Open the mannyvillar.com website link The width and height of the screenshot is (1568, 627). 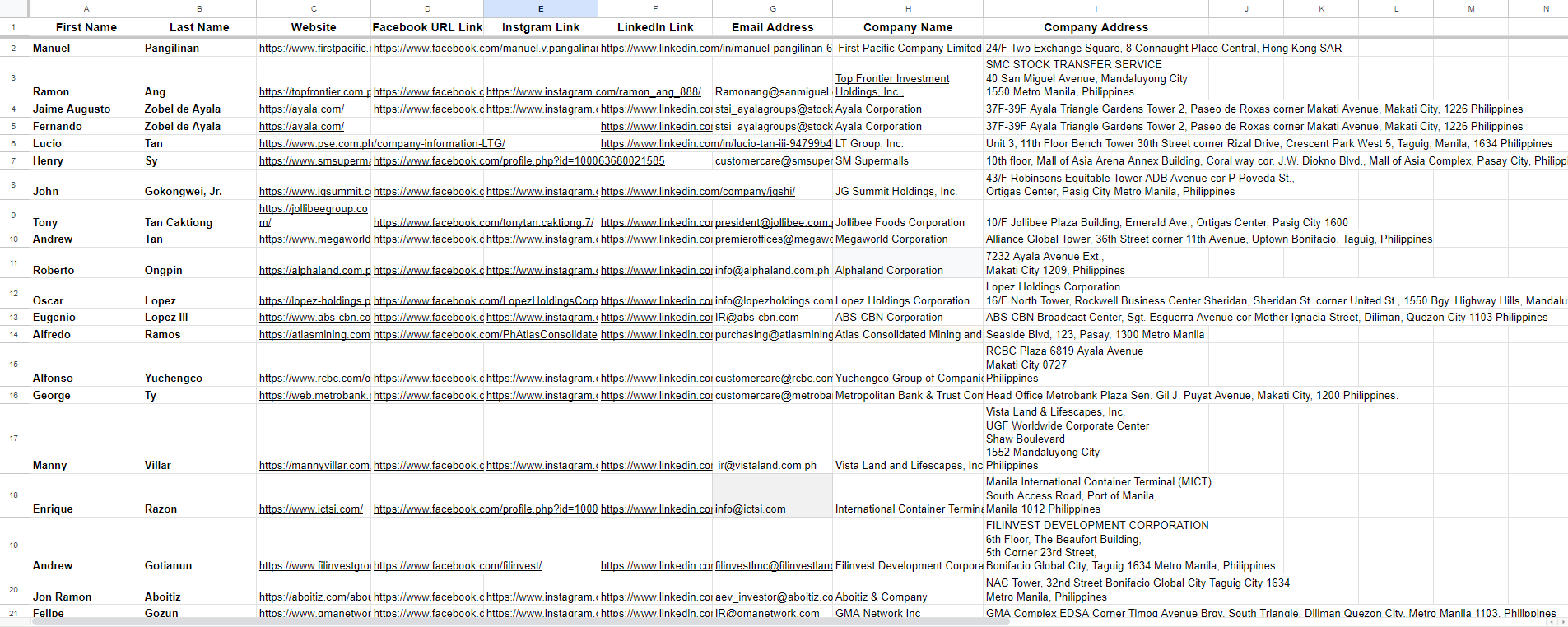(x=314, y=466)
